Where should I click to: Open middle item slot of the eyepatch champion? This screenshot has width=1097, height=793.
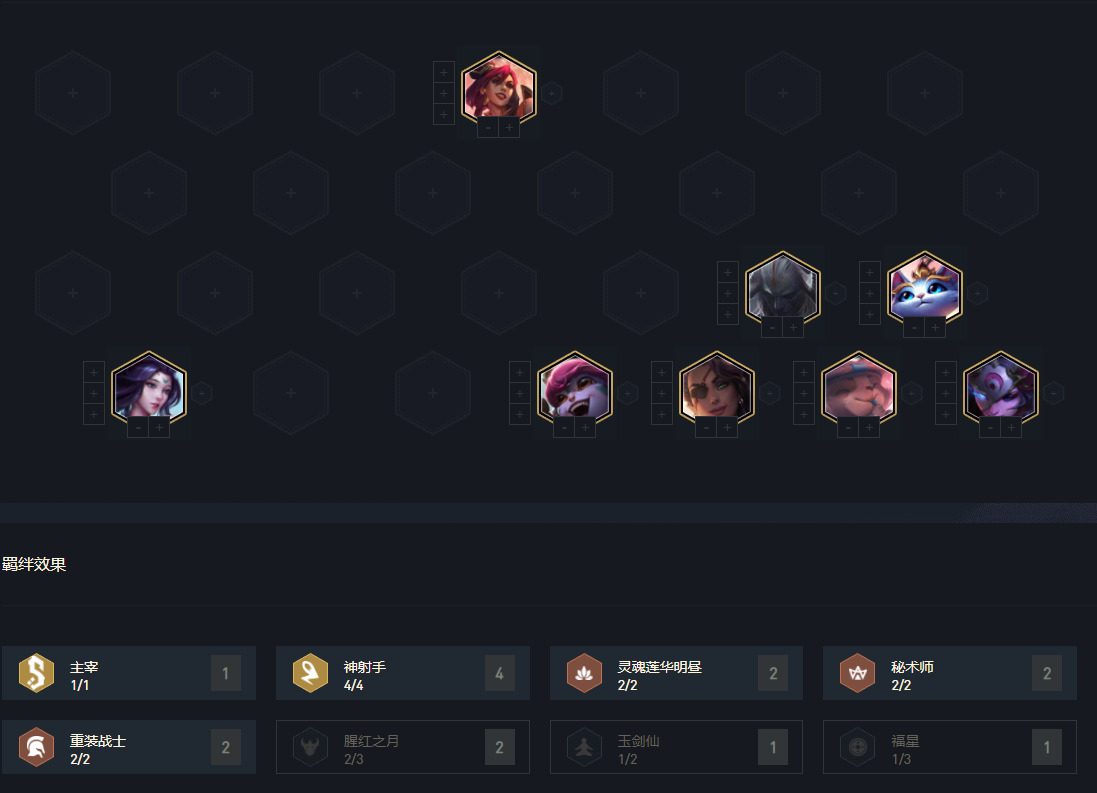pos(662,393)
